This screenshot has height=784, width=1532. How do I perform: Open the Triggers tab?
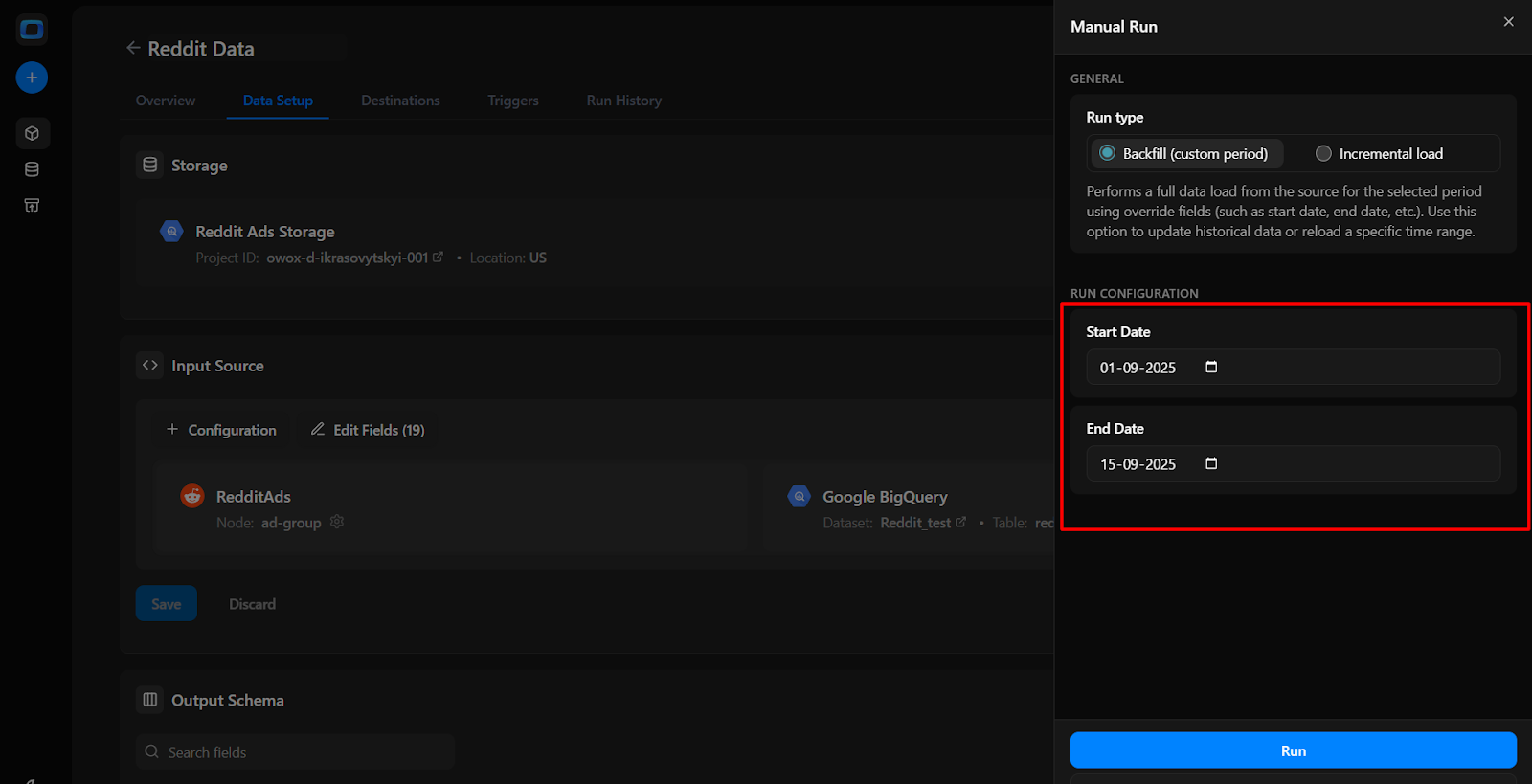point(513,101)
